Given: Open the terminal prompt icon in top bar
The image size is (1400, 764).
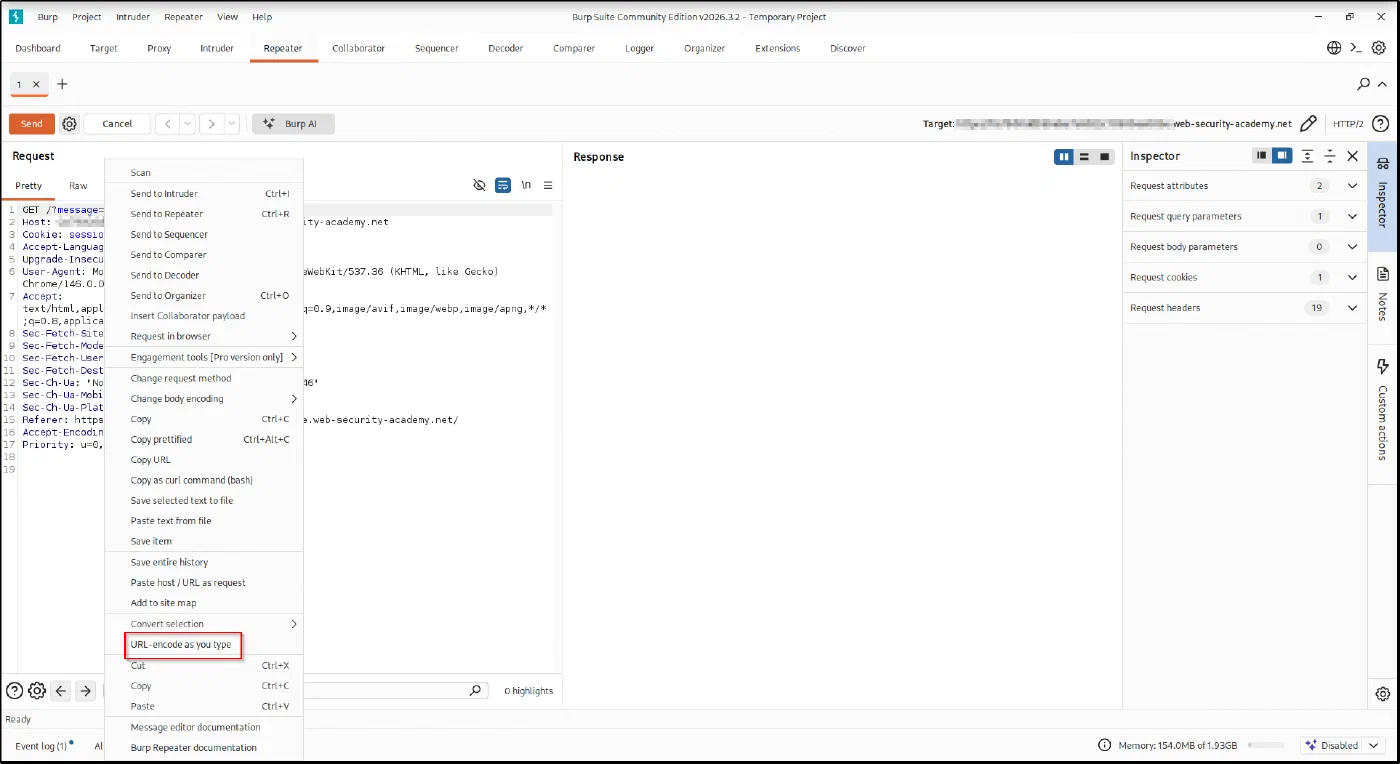Looking at the screenshot, I should coord(1356,48).
